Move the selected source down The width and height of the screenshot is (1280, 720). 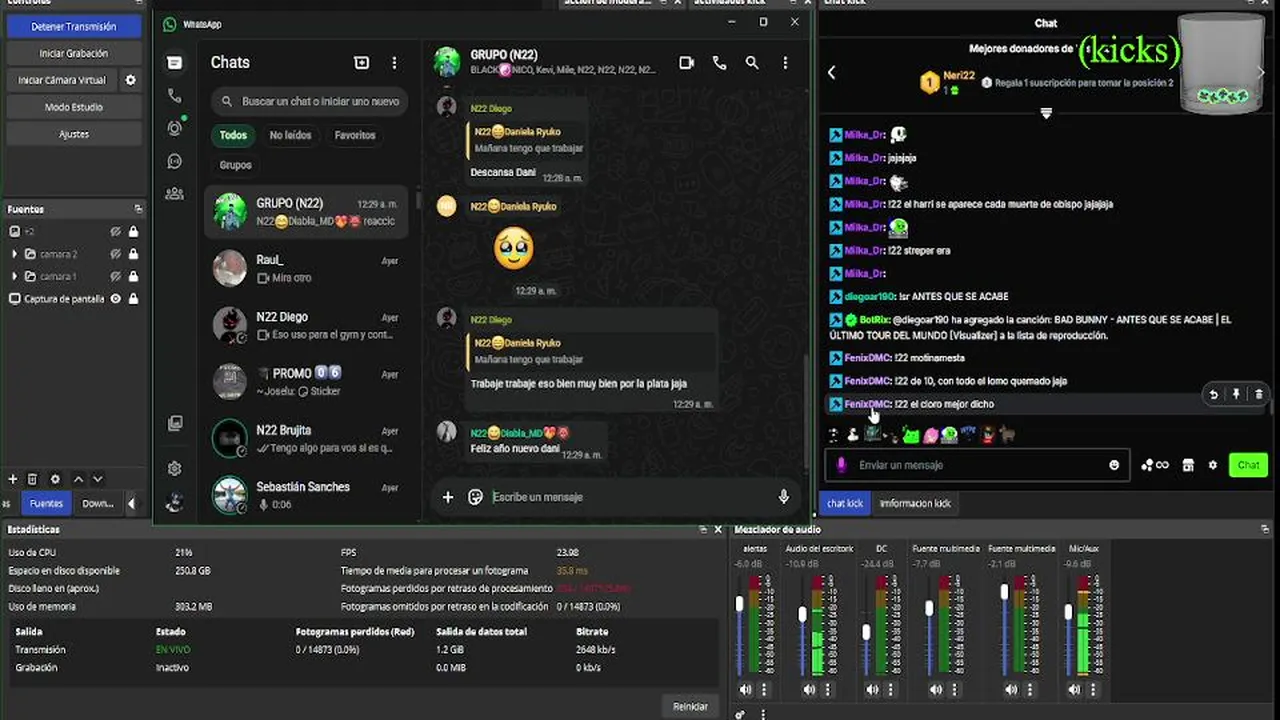pos(97,480)
